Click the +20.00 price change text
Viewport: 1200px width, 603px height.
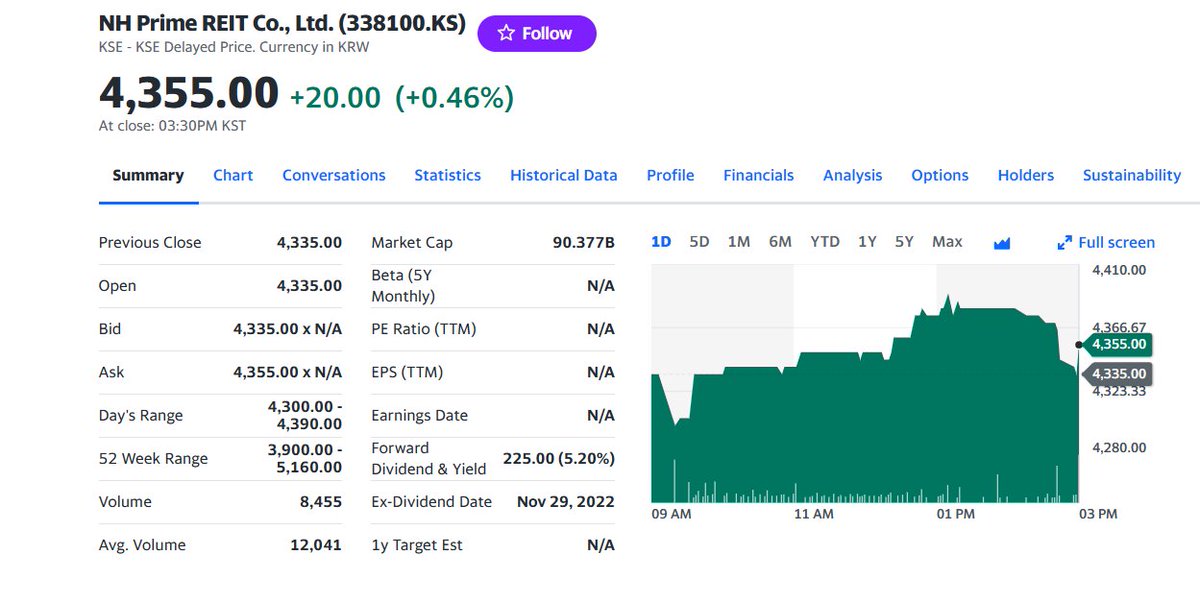click(x=335, y=97)
